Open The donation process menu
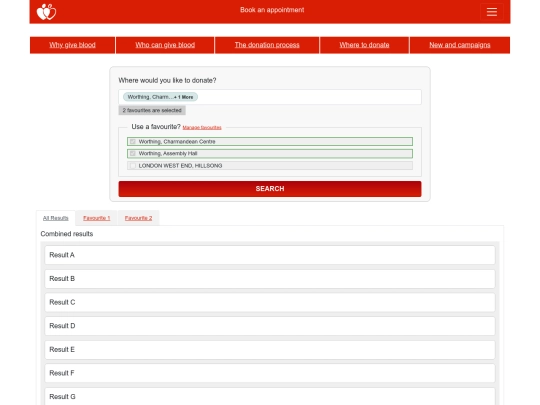The width and height of the screenshot is (540, 405). pyautogui.click(x=267, y=45)
